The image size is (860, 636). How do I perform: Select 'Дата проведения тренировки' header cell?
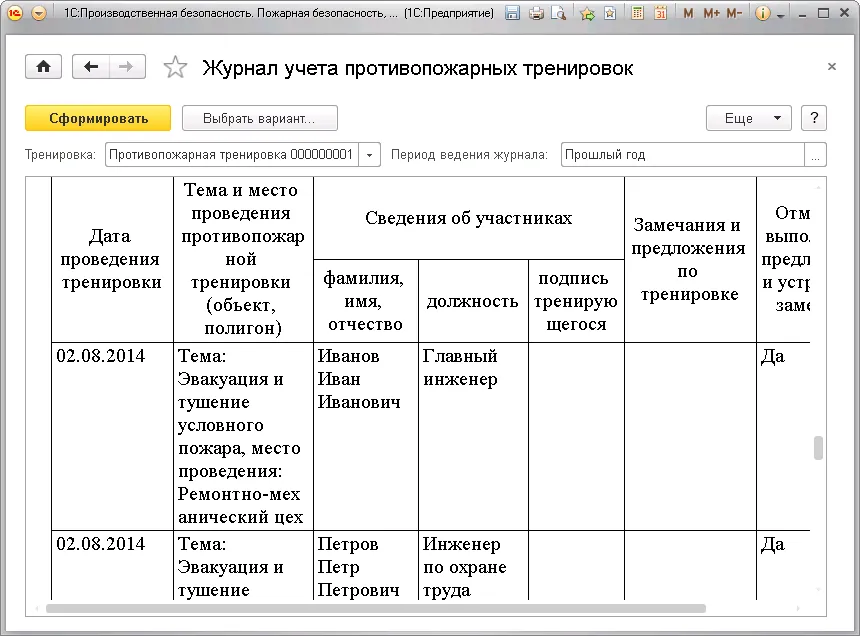(x=112, y=259)
